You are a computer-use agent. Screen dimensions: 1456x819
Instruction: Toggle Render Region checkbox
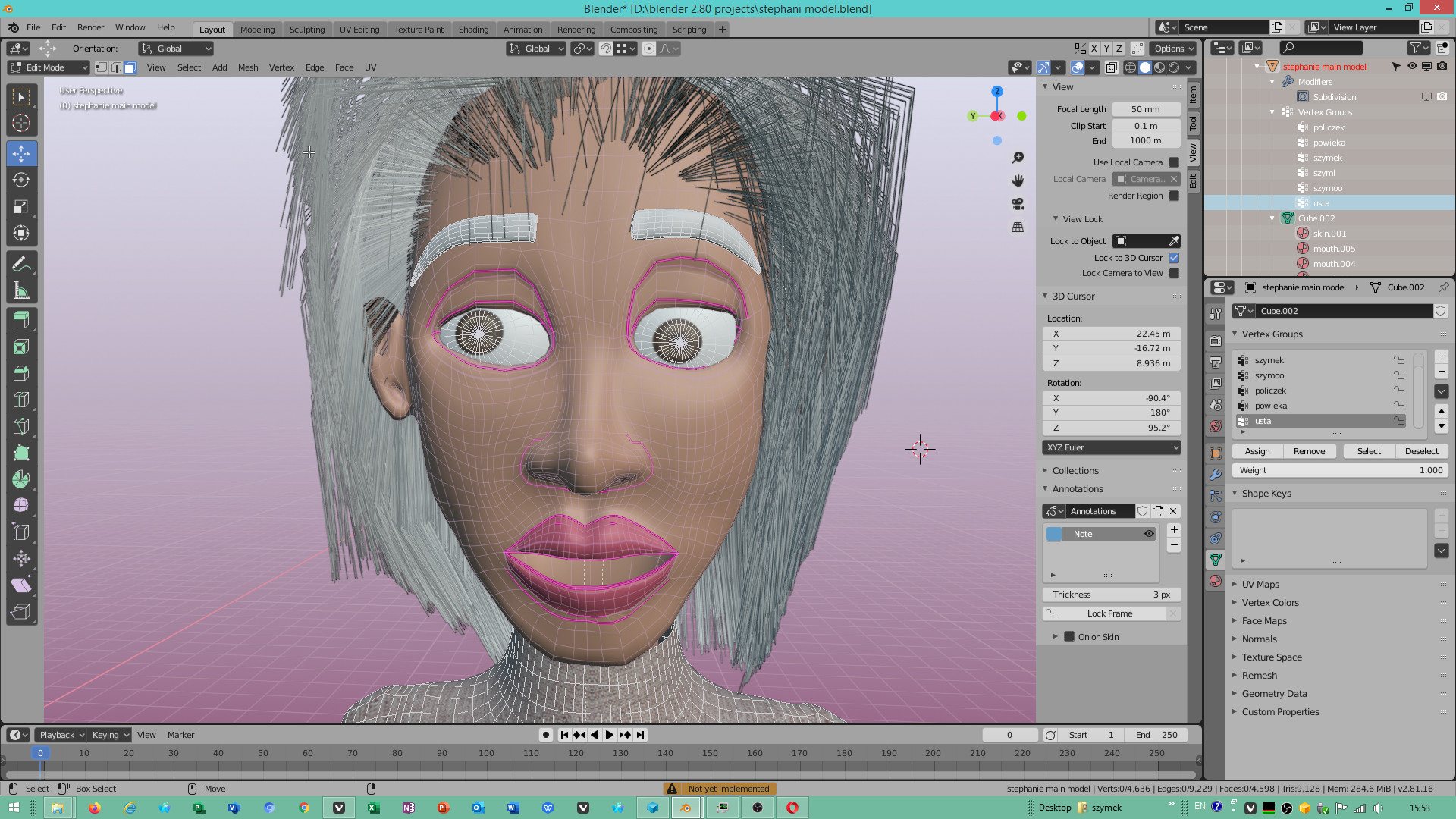[x=1174, y=196]
